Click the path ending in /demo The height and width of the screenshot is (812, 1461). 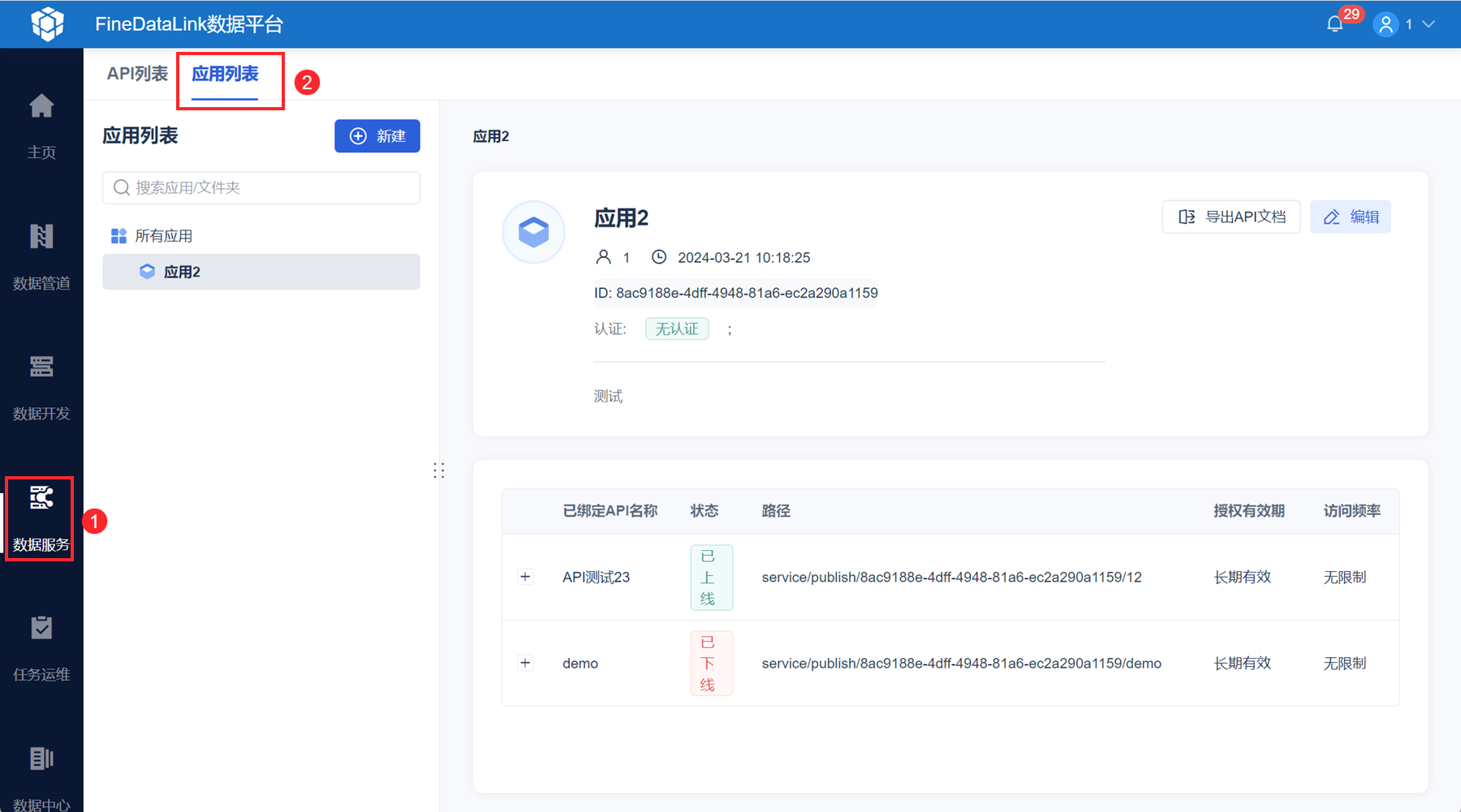point(962,664)
